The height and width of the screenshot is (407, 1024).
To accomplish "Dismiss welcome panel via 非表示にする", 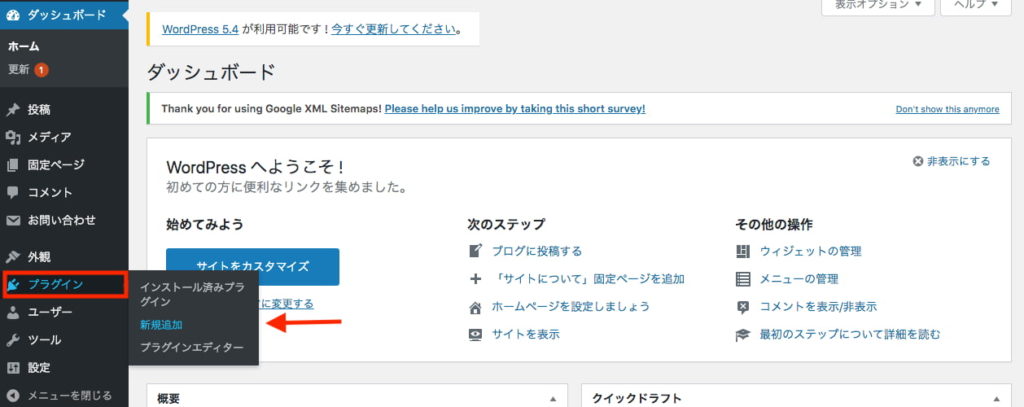I will [x=951, y=161].
